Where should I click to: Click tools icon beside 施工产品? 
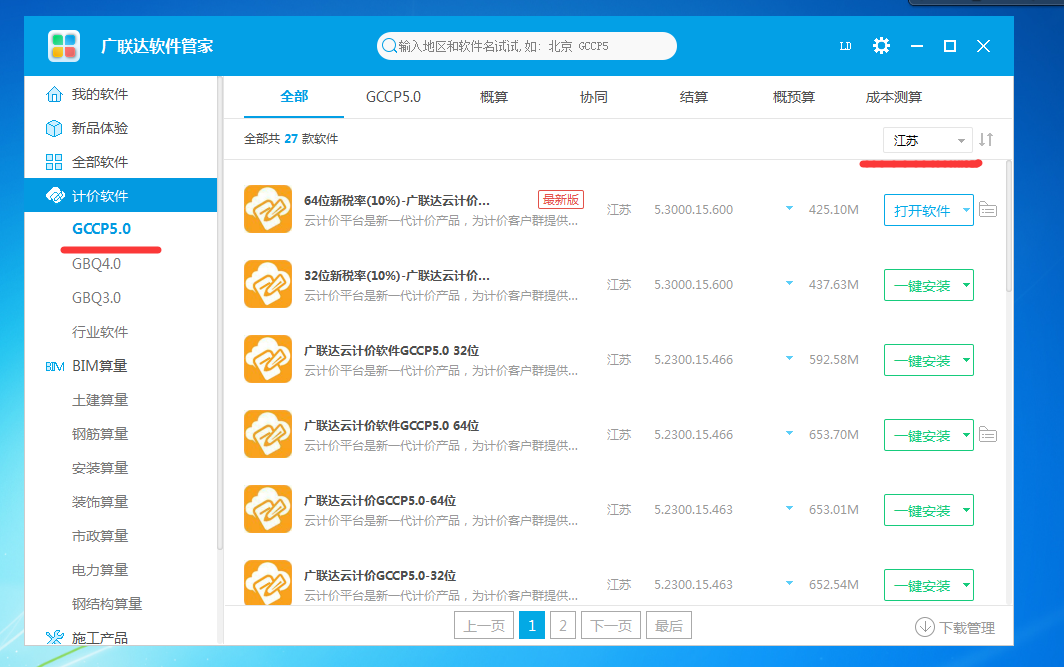54,637
